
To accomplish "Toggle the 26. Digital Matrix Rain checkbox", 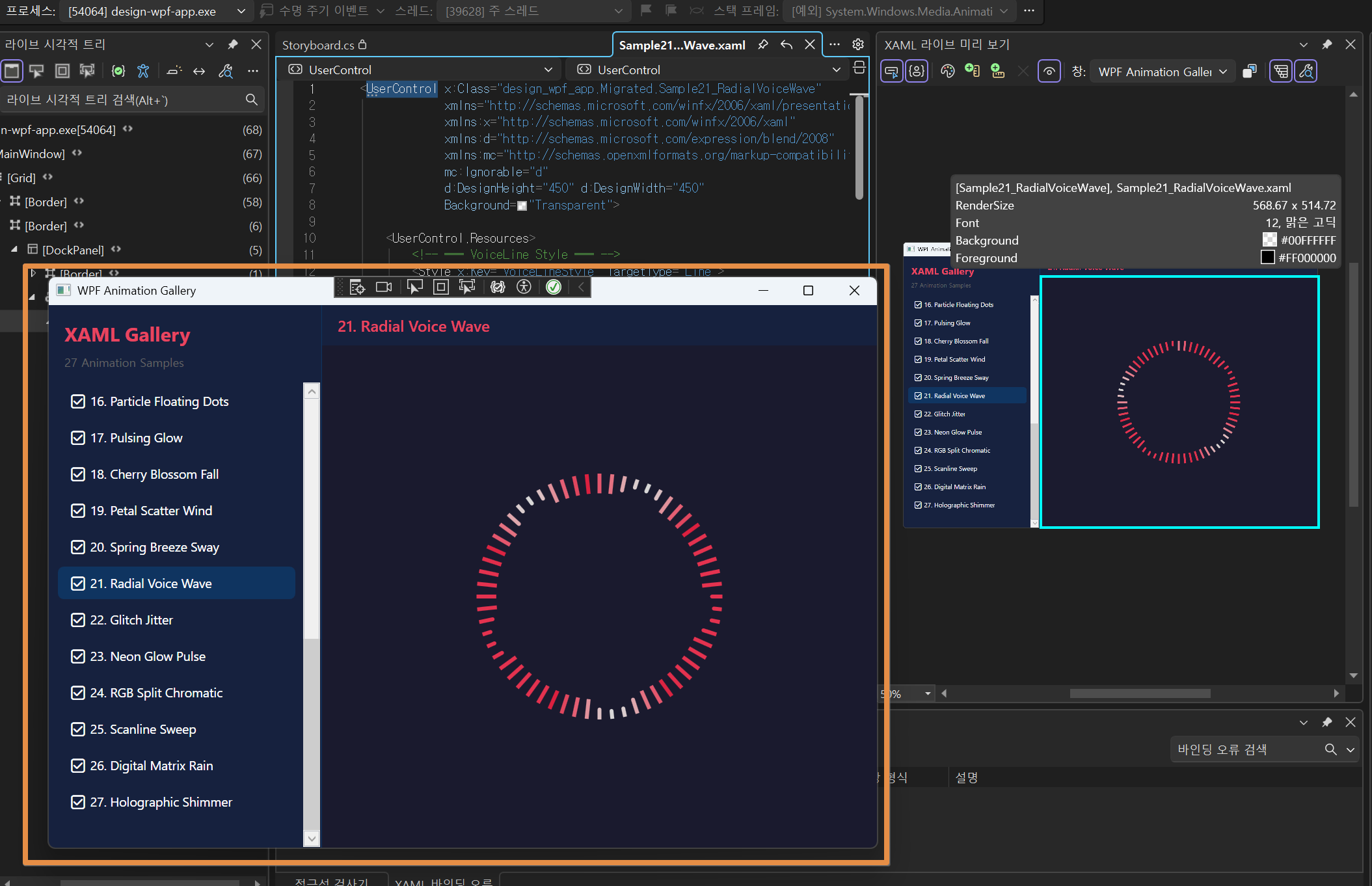I will [78, 766].
